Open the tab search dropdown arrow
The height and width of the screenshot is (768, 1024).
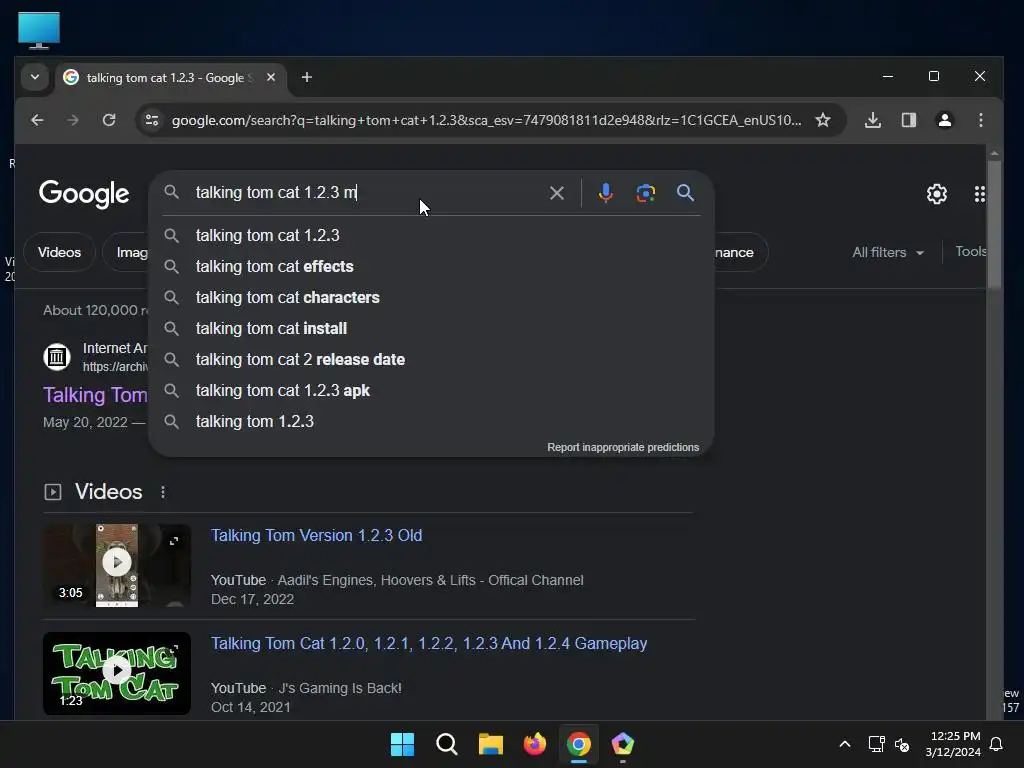pyautogui.click(x=35, y=78)
